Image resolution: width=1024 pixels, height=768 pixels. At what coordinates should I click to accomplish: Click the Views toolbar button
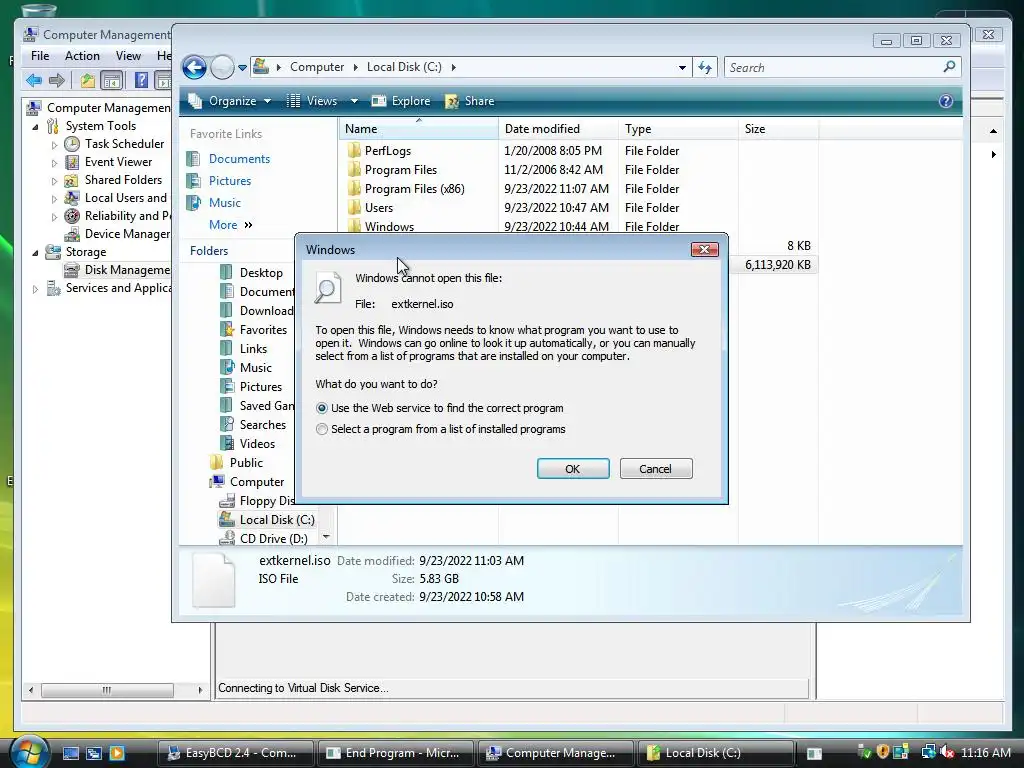[313, 101]
